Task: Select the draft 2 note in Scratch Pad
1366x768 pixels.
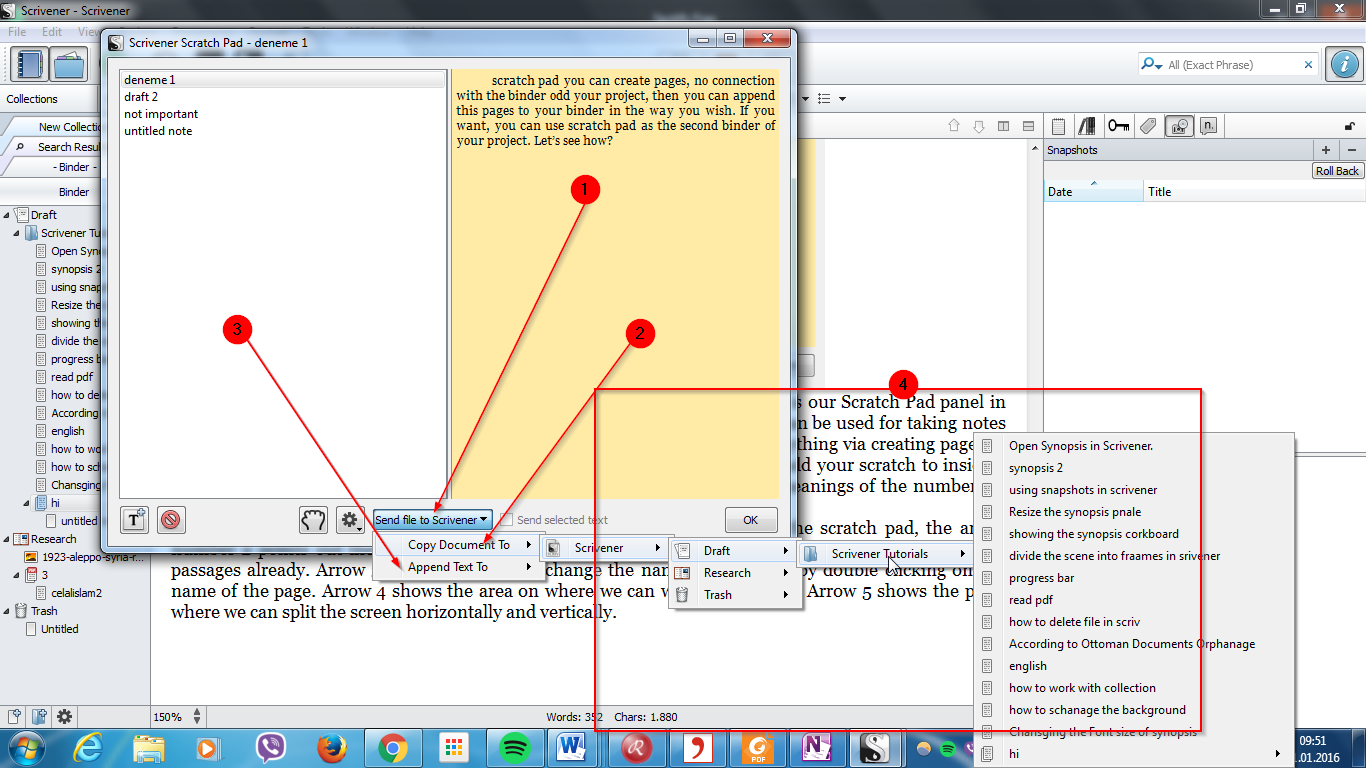Action: coord(140,96)
